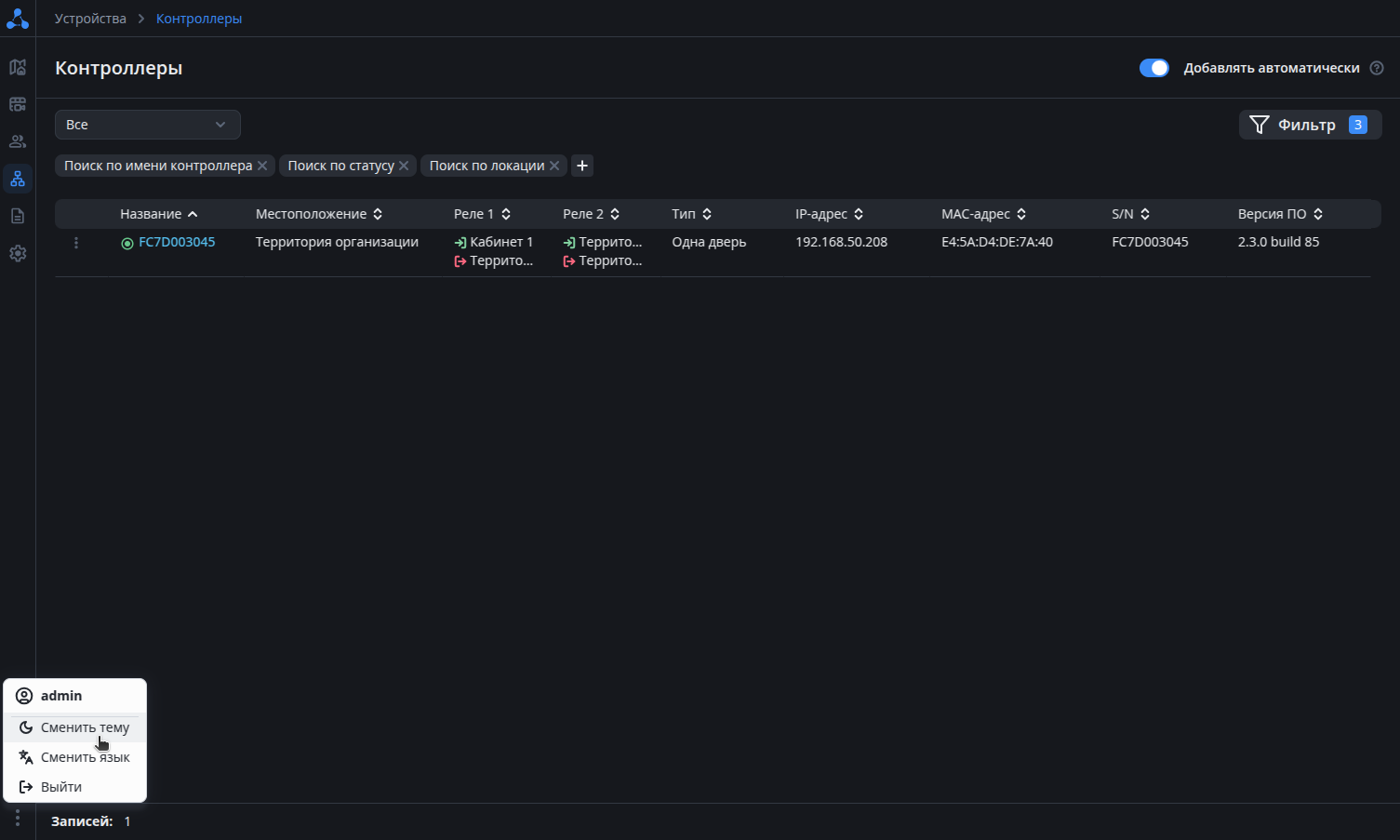Open the settings gear in the sidebar
Viewport: 1400px width, 840px height.
(18, 253)
